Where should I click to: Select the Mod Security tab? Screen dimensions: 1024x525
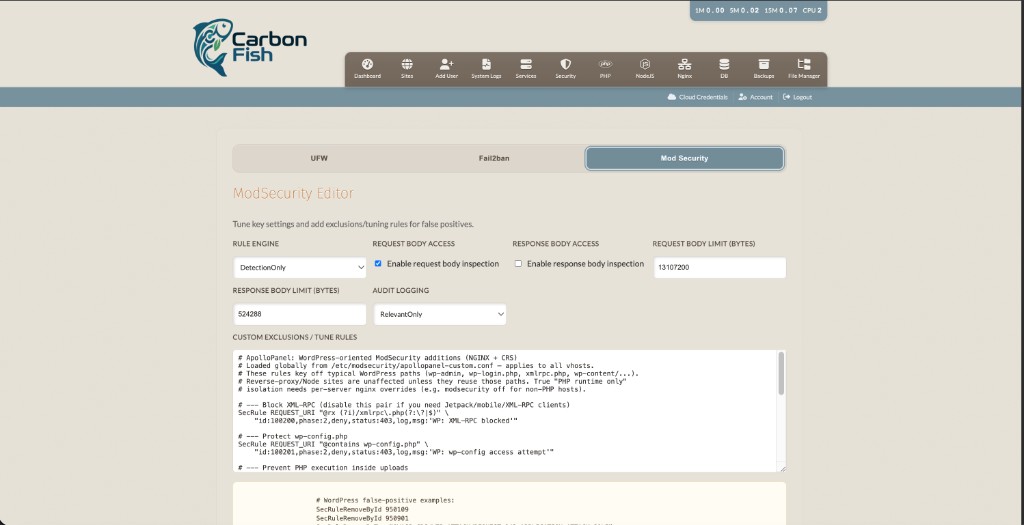point(684,158)
